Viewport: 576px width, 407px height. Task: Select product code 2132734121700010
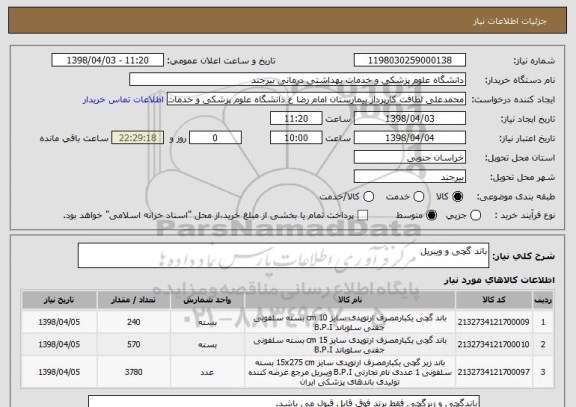(x=493, y=345)
